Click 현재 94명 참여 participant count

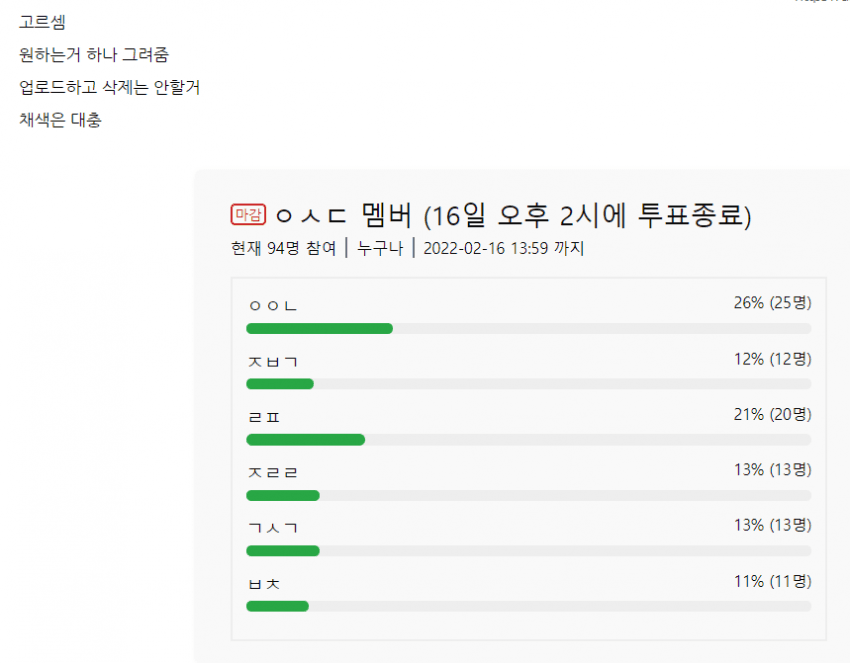pyautogui.click(x=284, y=248)
